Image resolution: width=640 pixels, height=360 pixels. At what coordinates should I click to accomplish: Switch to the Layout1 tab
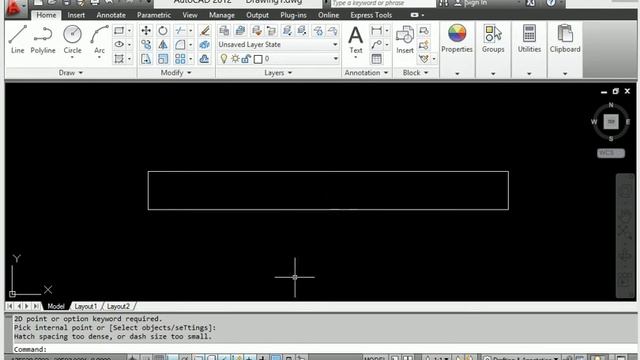86,306
